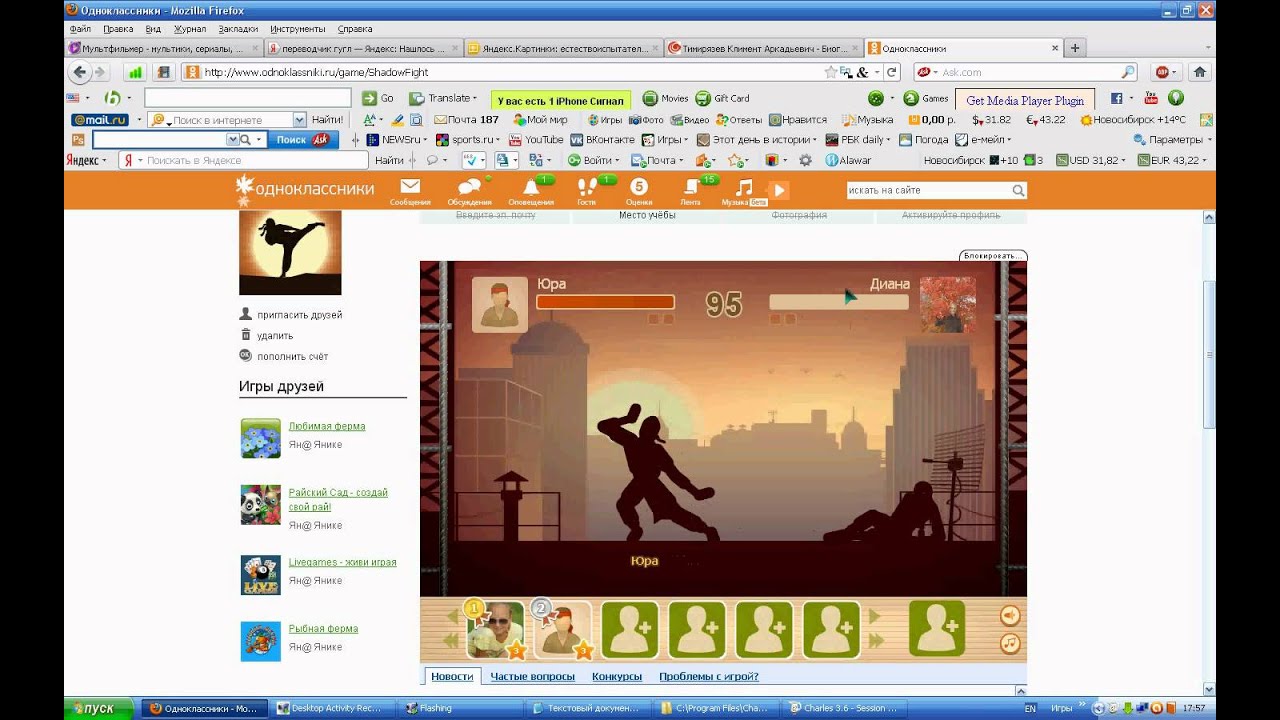Image resolution: width=1280 pixels, height=720 pixels.
Task: Click first add-friend slot in game bar
Action: pyautogui.click(x=630, y=629)
